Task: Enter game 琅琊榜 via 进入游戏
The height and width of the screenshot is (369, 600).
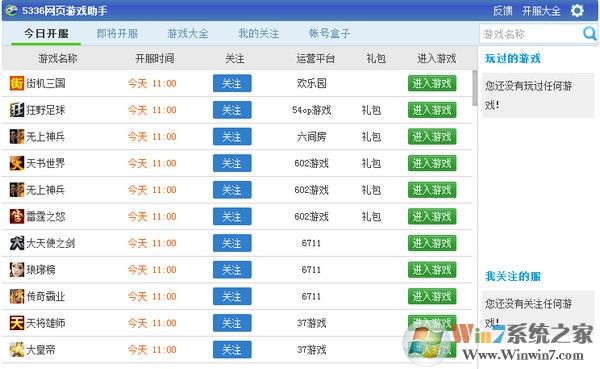Action: point(432,269)
